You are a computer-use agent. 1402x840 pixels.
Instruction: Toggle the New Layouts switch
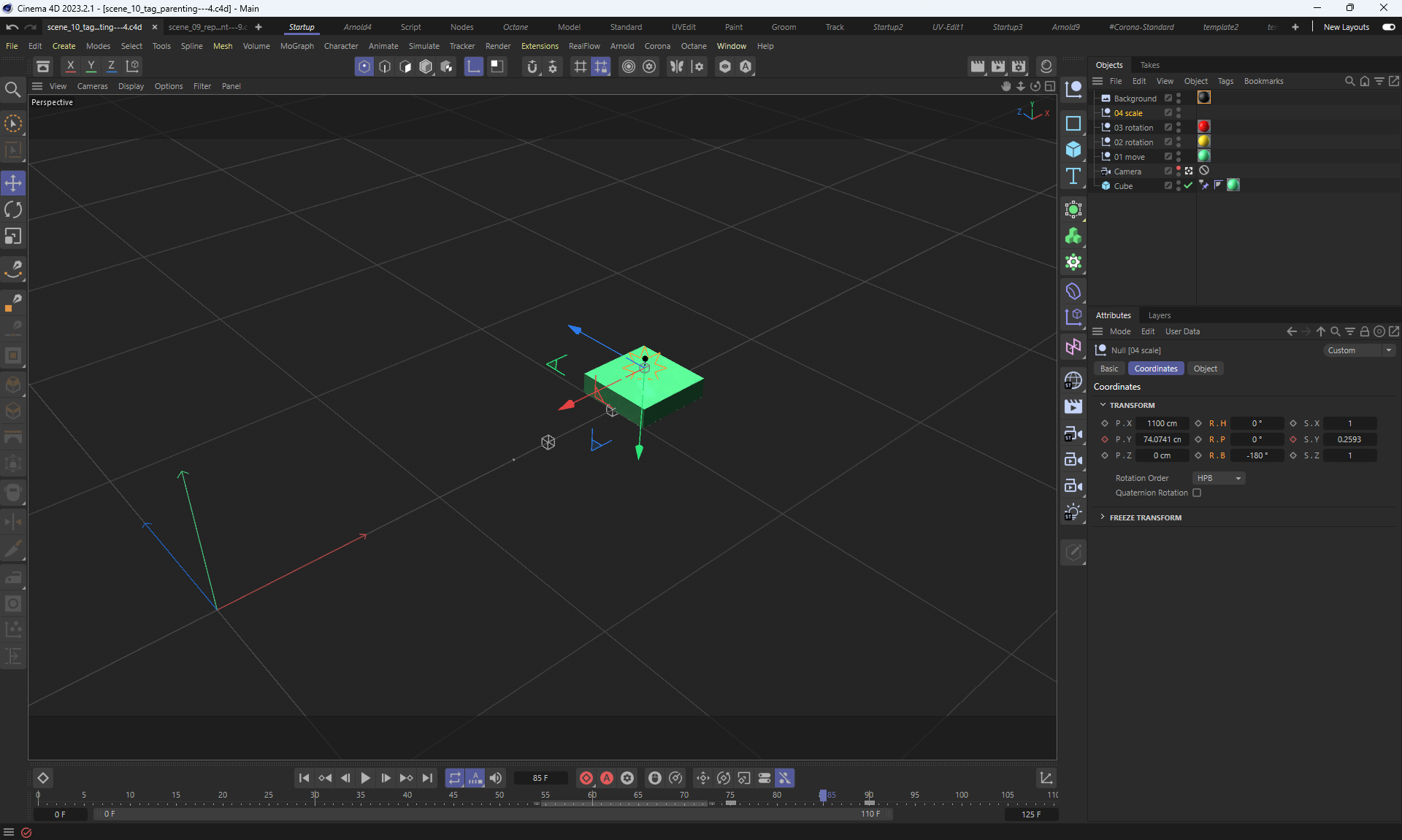1388,27
